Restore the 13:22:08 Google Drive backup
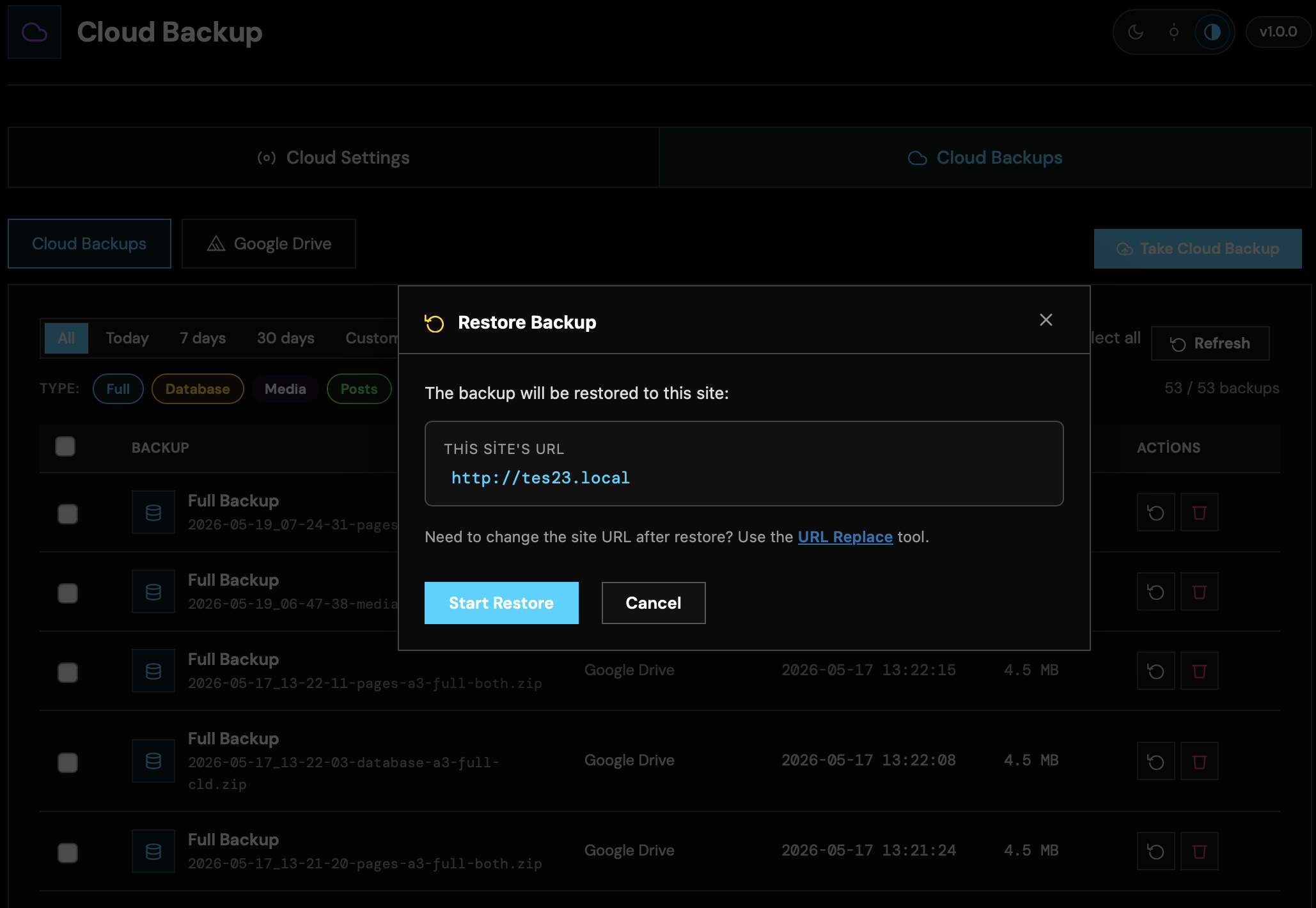 click(x=1156, y=761)
